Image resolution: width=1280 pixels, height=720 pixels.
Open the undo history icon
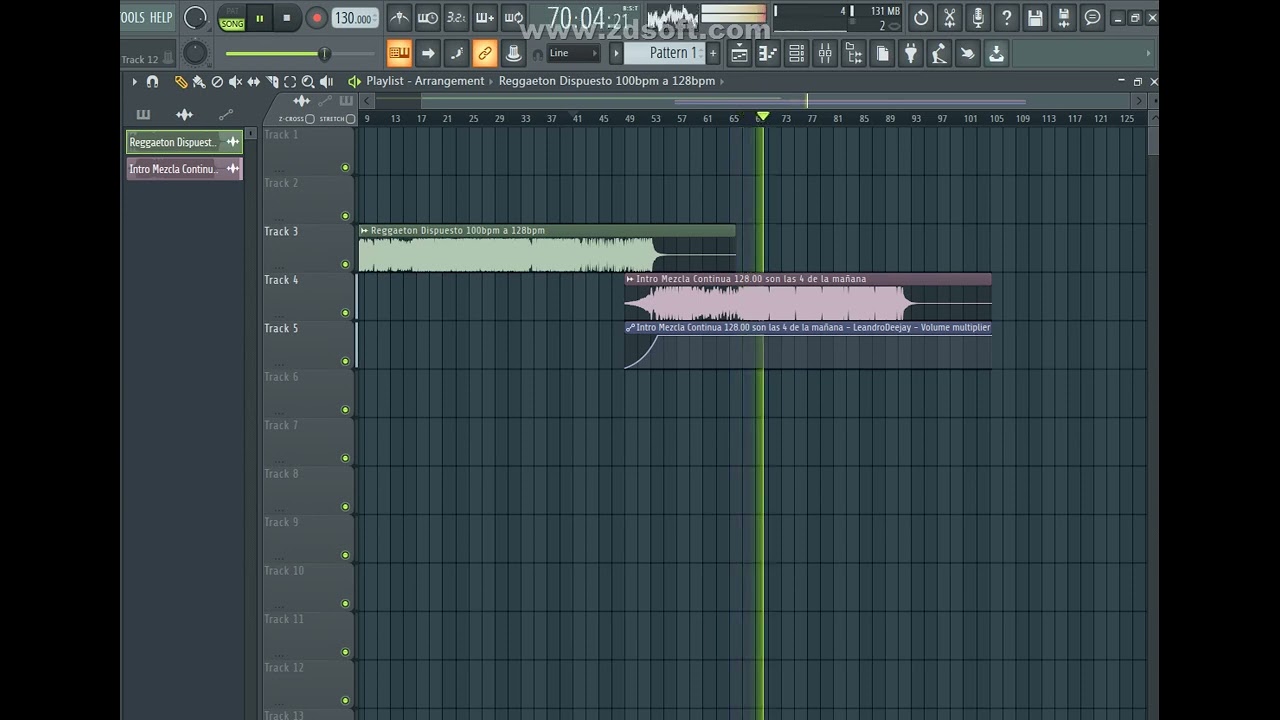pos(921,17)
